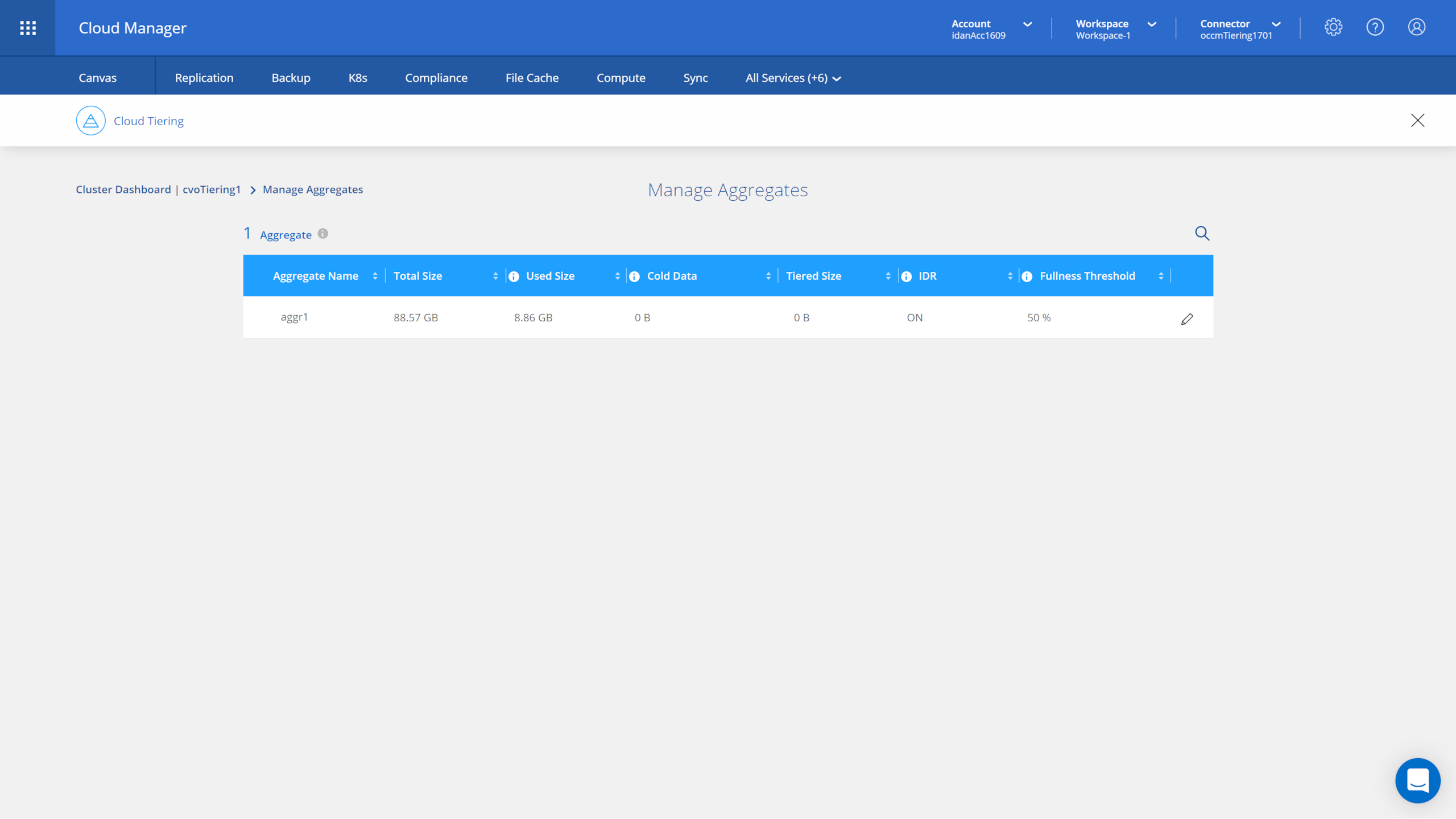Open the user profile icon
1456x819 pixels.
click(1416, 27)
